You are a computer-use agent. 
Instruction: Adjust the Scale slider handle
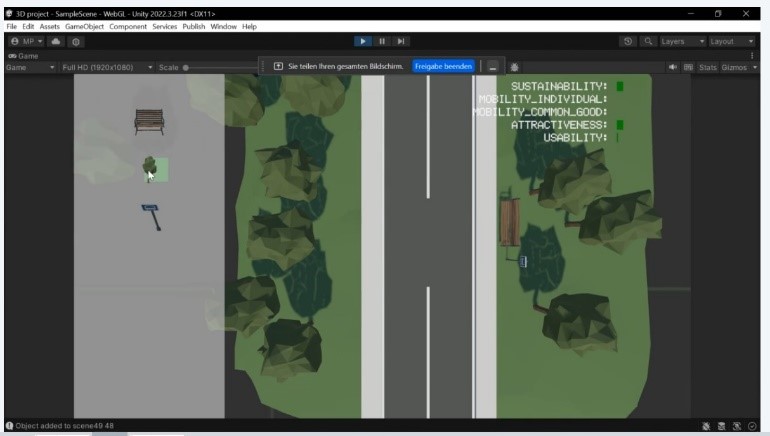pyautogui.click(x=185, y=67)
